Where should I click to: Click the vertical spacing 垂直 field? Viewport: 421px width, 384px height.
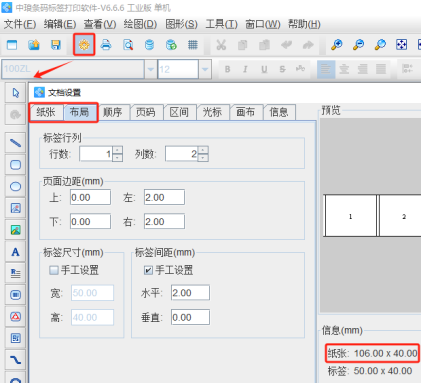pos(190,317)
